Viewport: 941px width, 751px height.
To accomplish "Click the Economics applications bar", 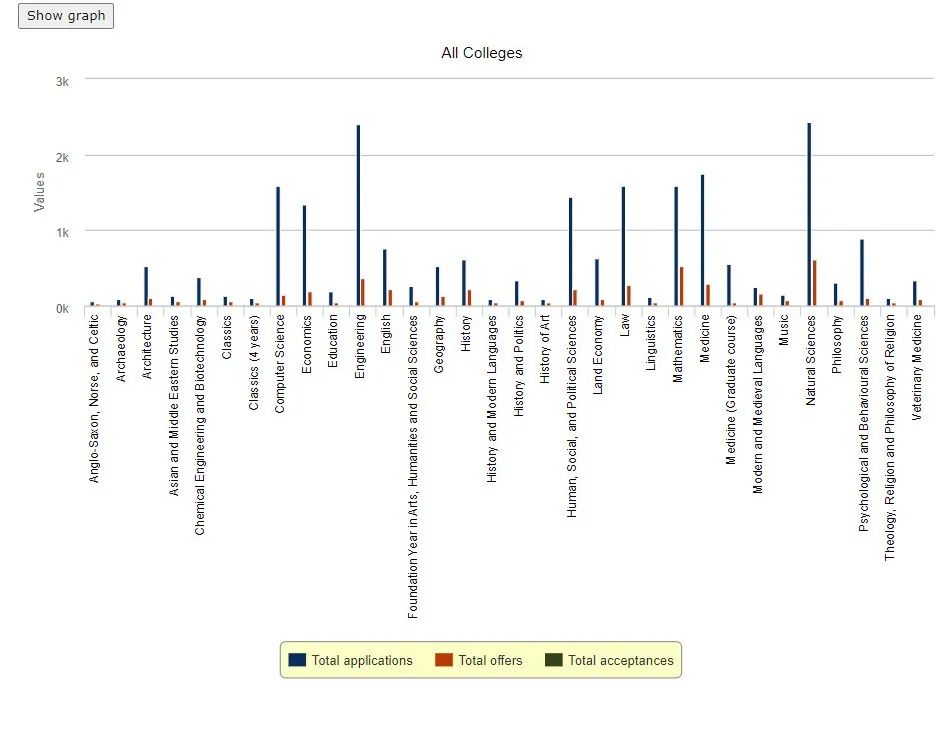I will tap(304, 256).
